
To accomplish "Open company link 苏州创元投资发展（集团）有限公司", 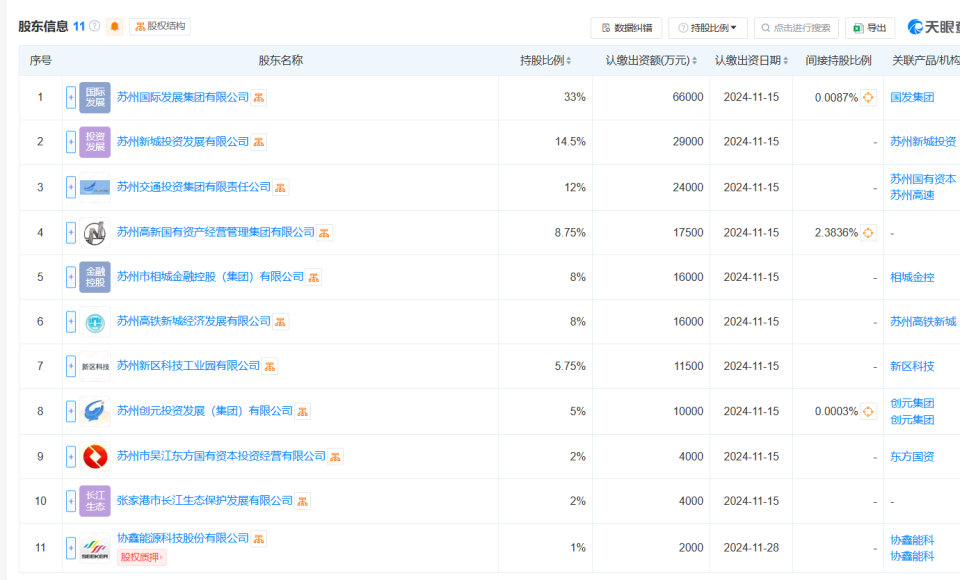I will click(204, 411).
